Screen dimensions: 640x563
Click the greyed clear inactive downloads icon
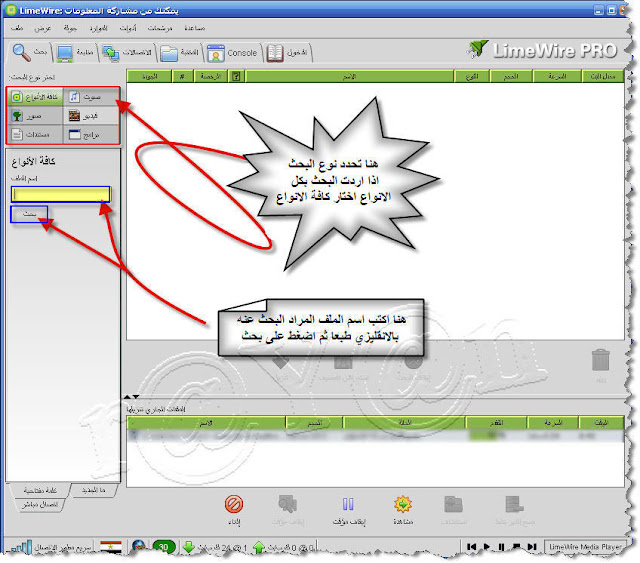point(514,504)
